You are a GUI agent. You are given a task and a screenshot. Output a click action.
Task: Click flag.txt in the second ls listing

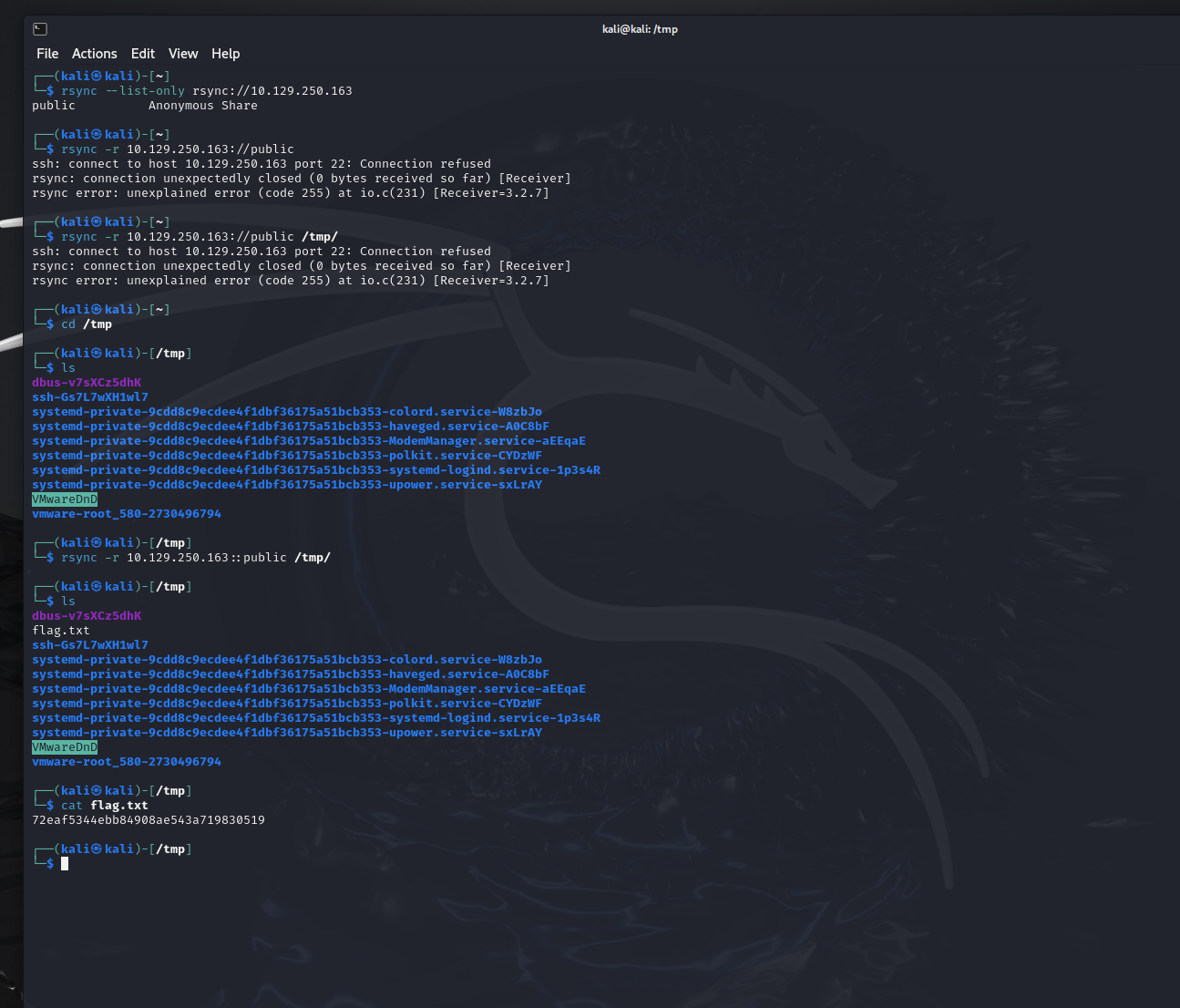pos(61,631)
